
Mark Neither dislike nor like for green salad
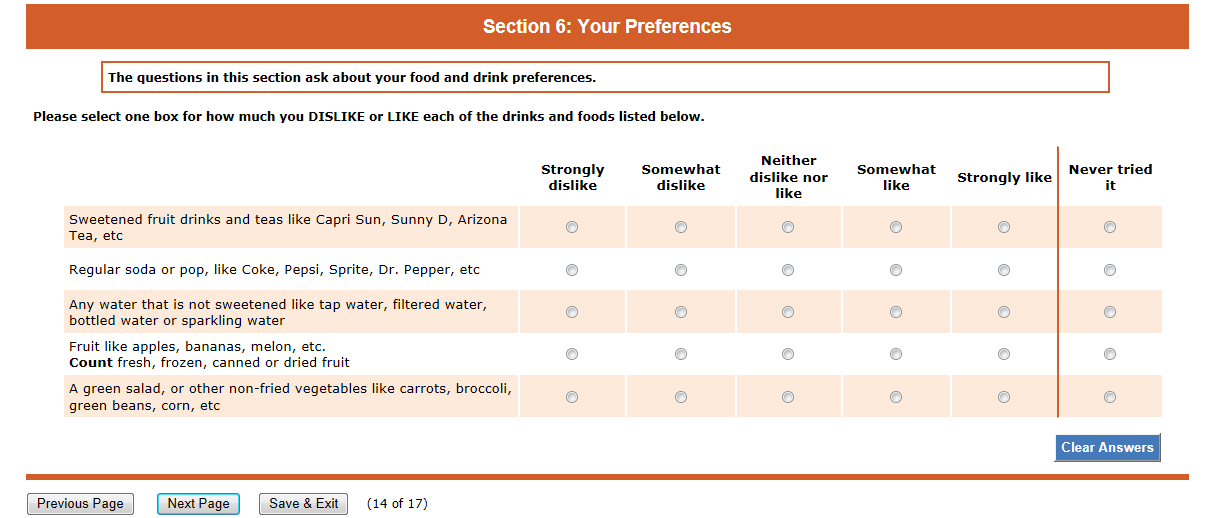(x=788, y=397)
